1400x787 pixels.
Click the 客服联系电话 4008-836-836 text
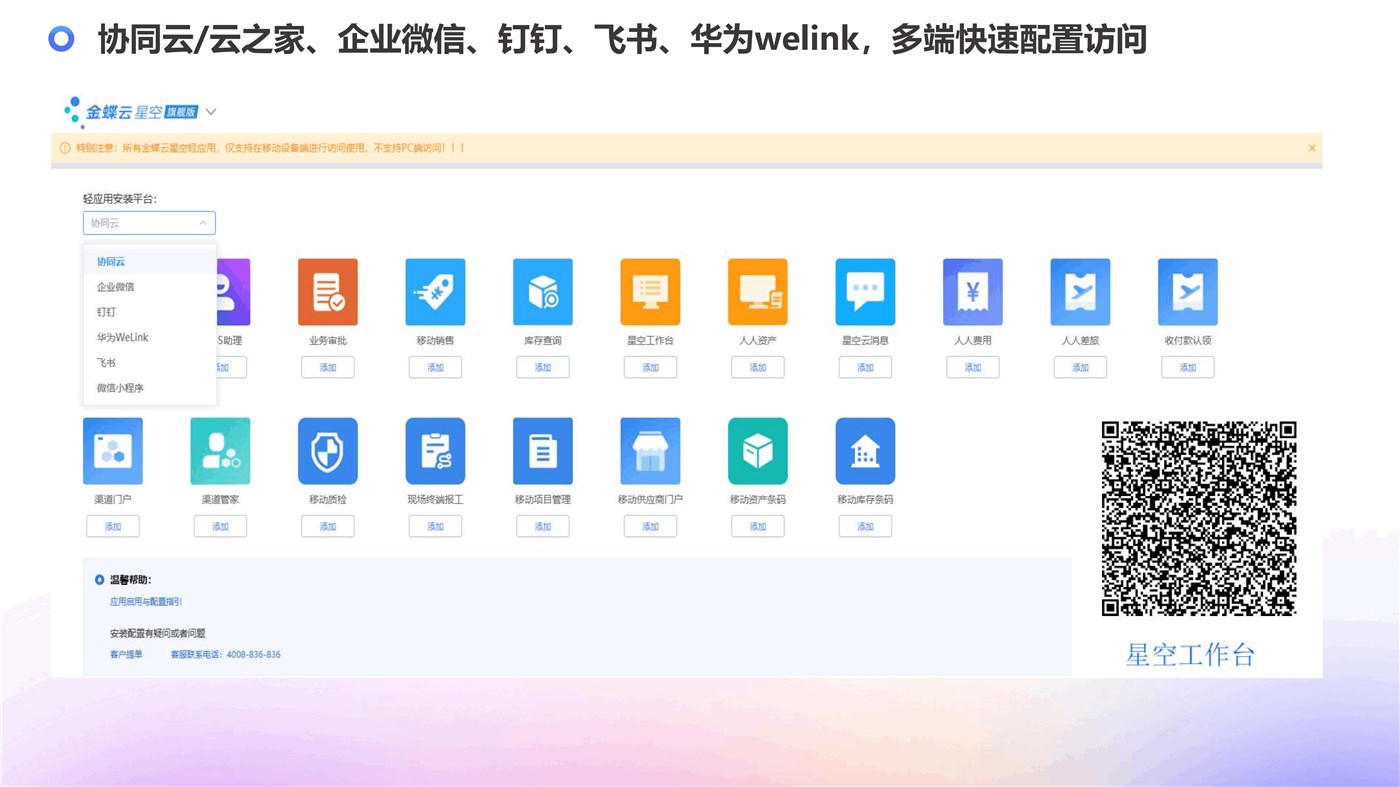pyautogui.click(x=225, y=655)
